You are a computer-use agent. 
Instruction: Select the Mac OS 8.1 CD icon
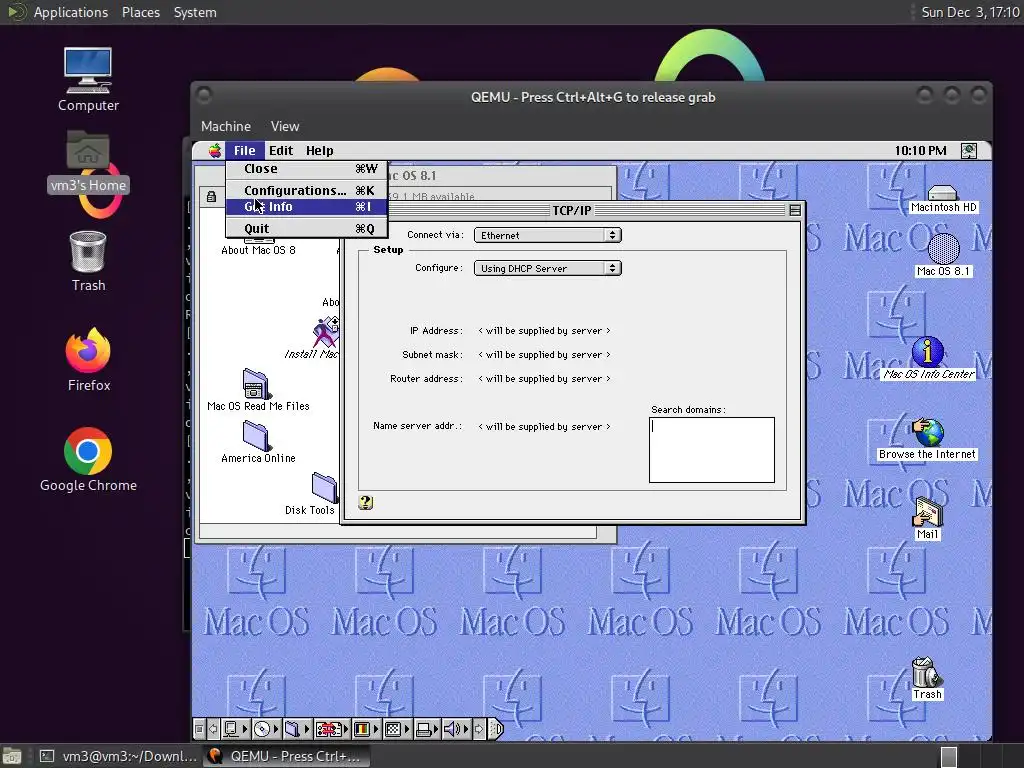[x=943, y=255]
